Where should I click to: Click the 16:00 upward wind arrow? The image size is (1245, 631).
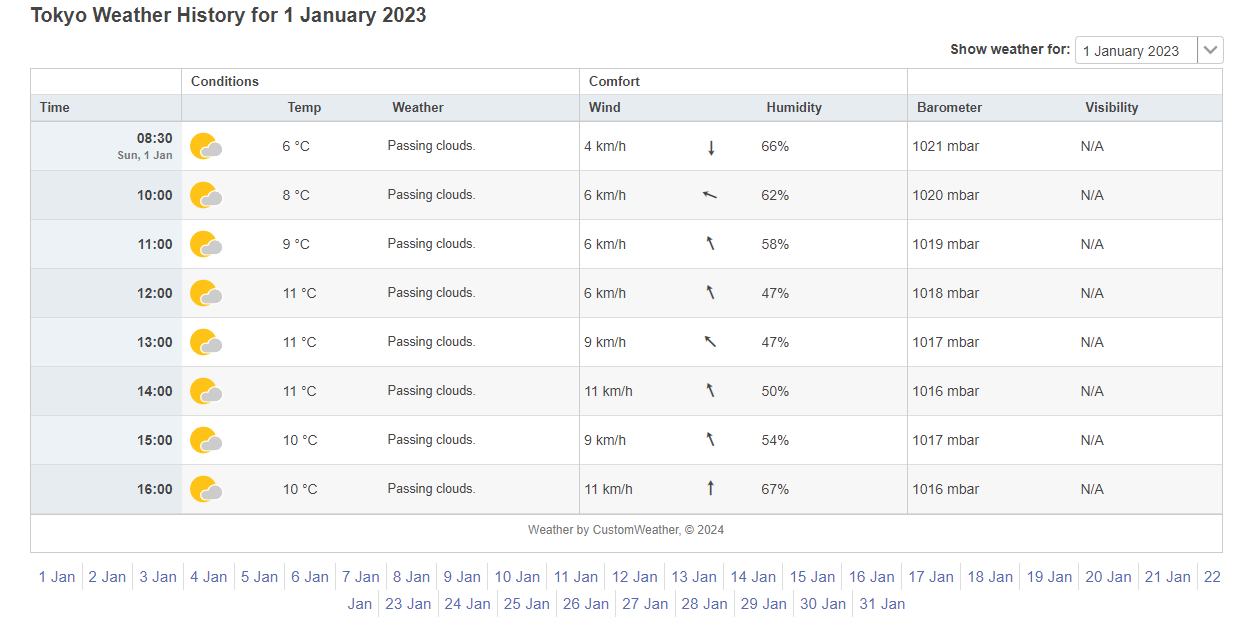point(711,489)
